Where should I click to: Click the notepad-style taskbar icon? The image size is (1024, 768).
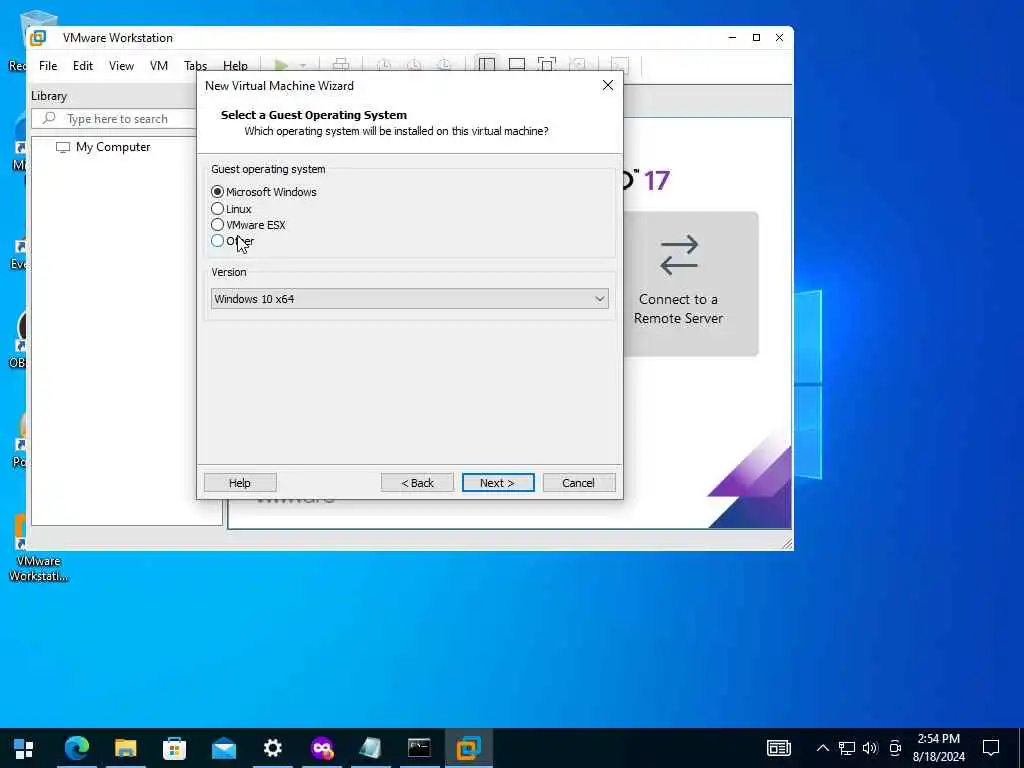pos(370,748)
